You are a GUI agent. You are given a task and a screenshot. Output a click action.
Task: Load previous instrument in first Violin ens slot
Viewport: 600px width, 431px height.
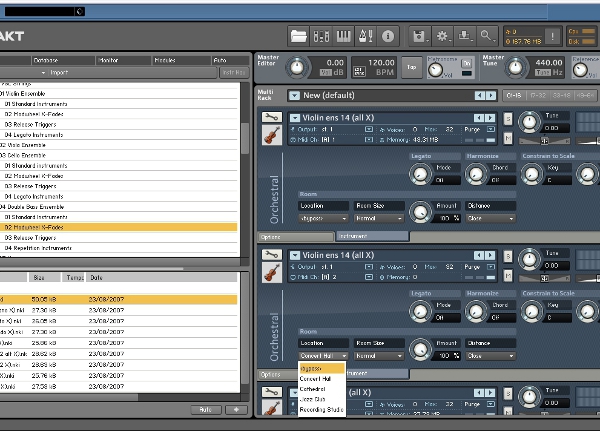(479, 118)
